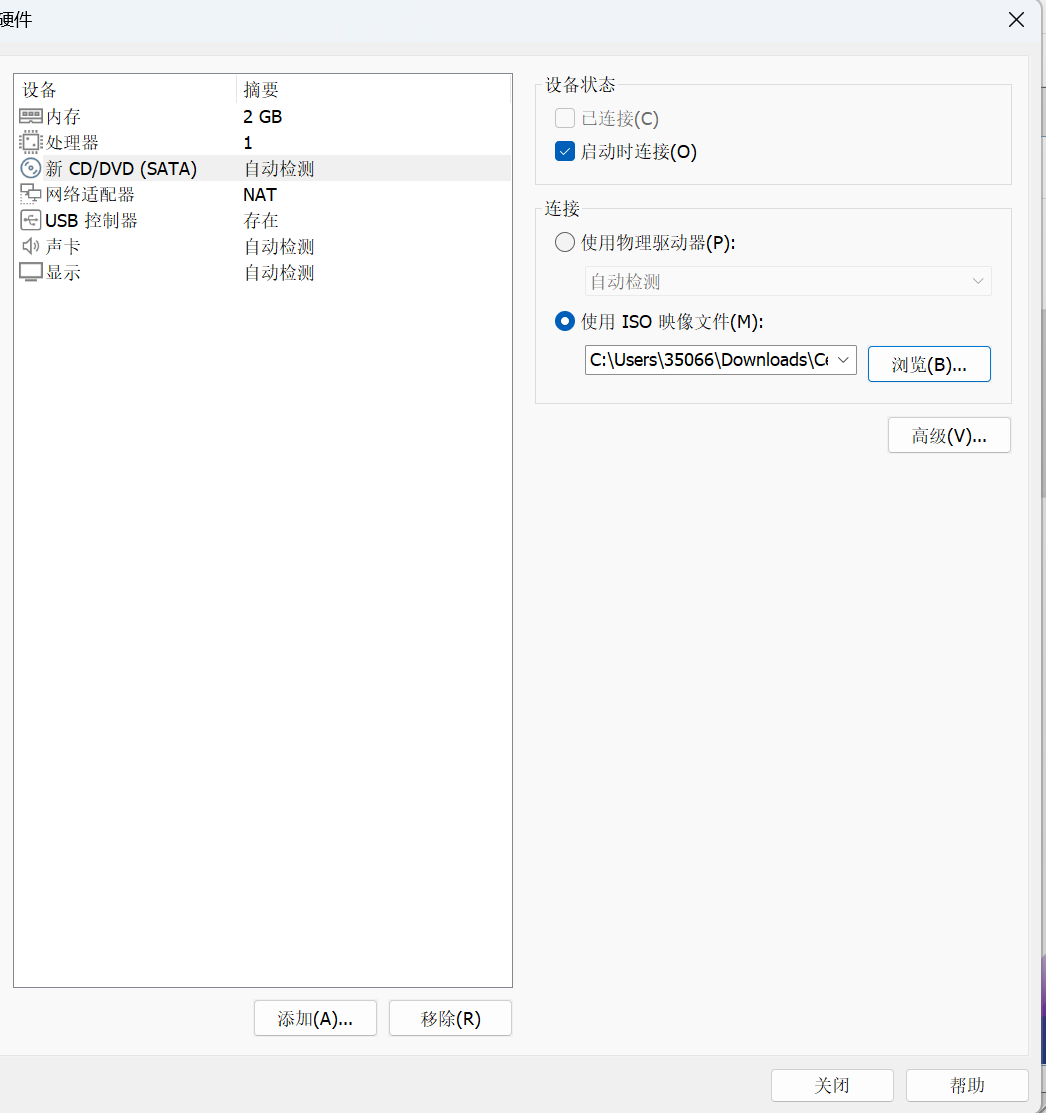Image resolution: width=1046 pixels, height=1113 pixels.
Task: Open 高级(V)... settings
Action: click(949, 435)
